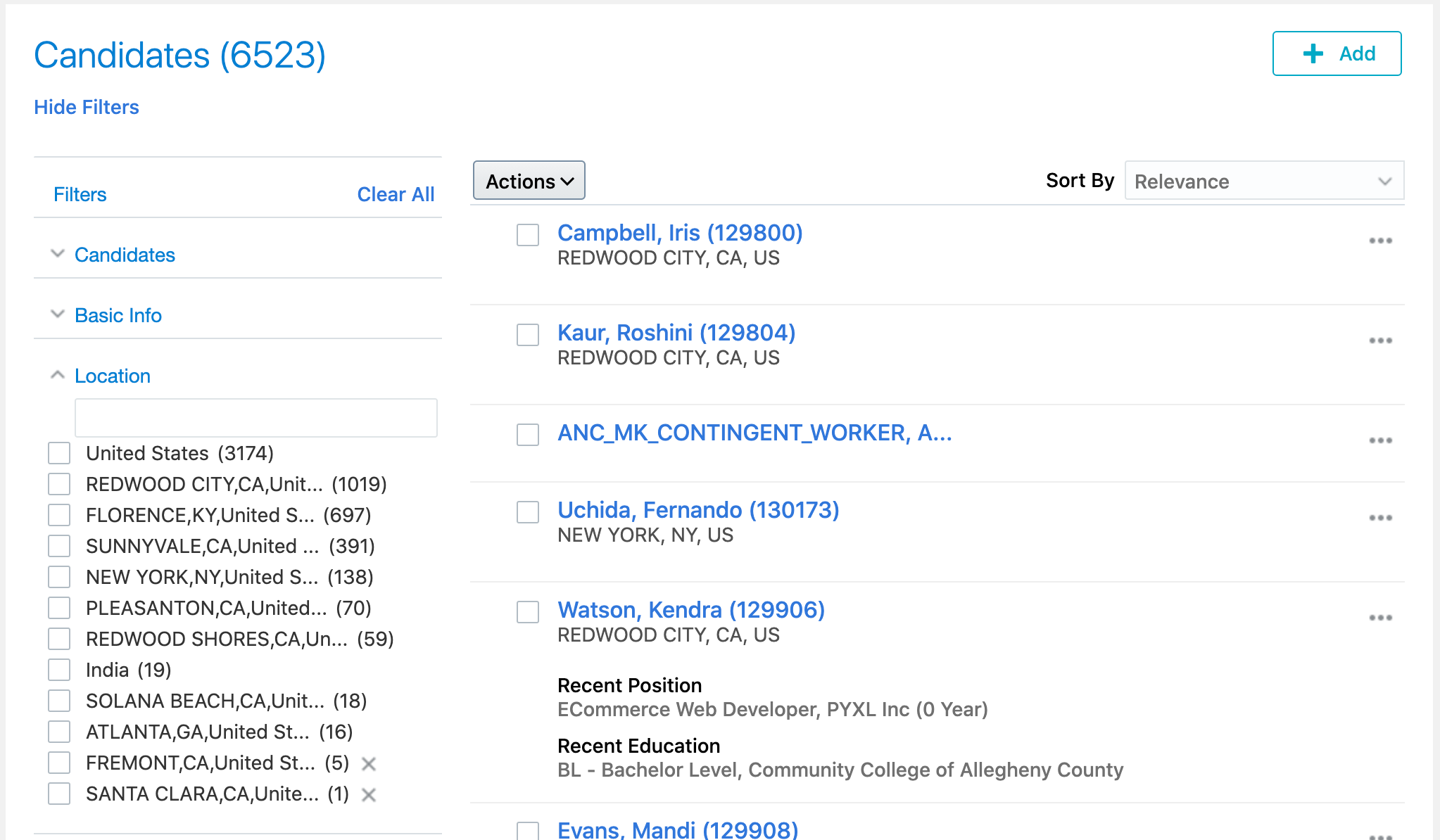Viewport: 1440px width, 840px height.
Task: Expand the Basic Info filter section
Action: tap(58, 315)
